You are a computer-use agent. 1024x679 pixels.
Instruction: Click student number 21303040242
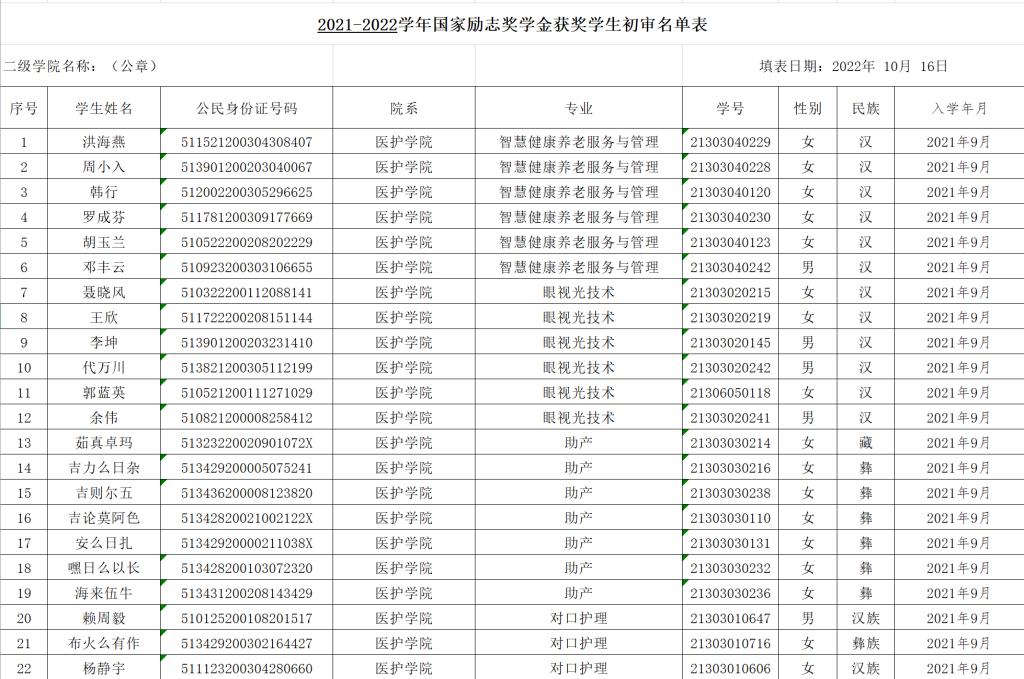pos(730,267)
